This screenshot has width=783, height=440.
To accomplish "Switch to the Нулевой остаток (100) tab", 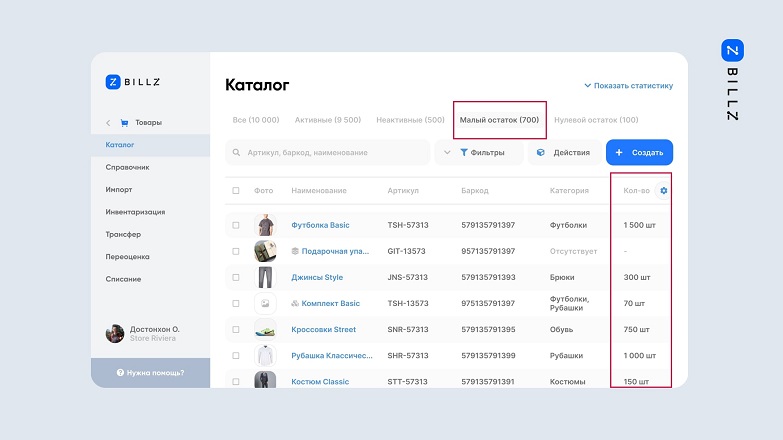I will [596, 120].
